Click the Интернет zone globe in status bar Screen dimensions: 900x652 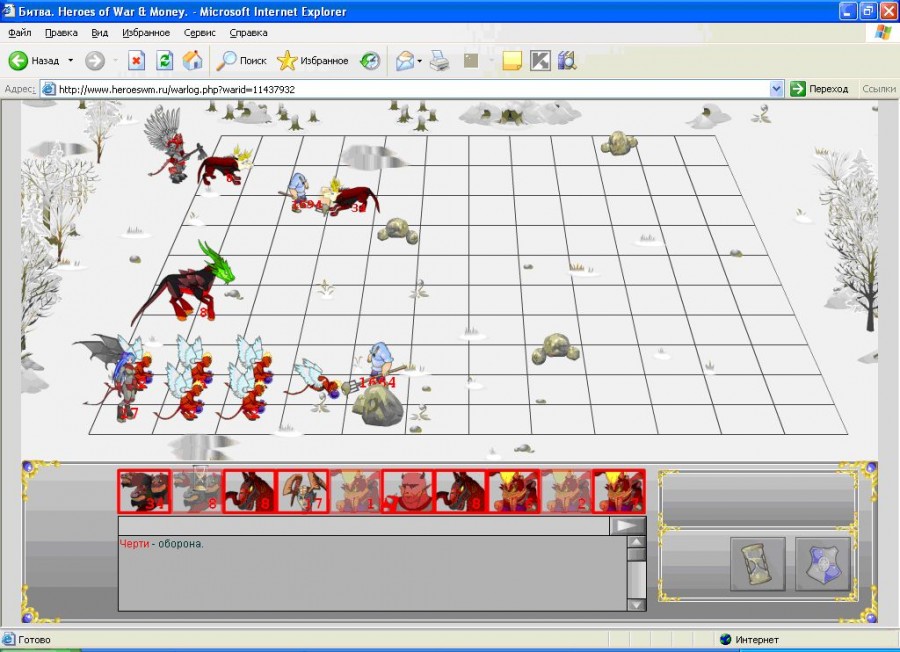[x=726, y=639]
